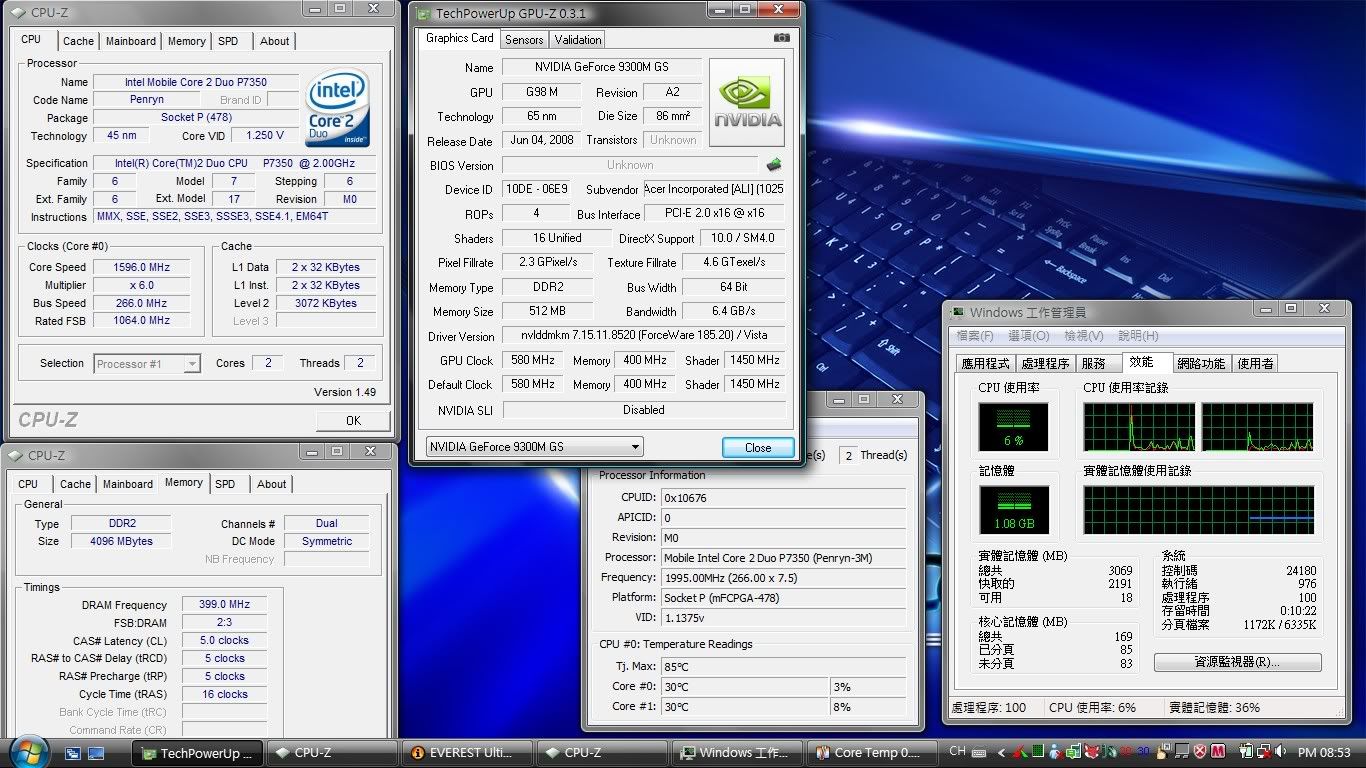Open the 選項(O) menu in Task Manager

coord(1029,336)
